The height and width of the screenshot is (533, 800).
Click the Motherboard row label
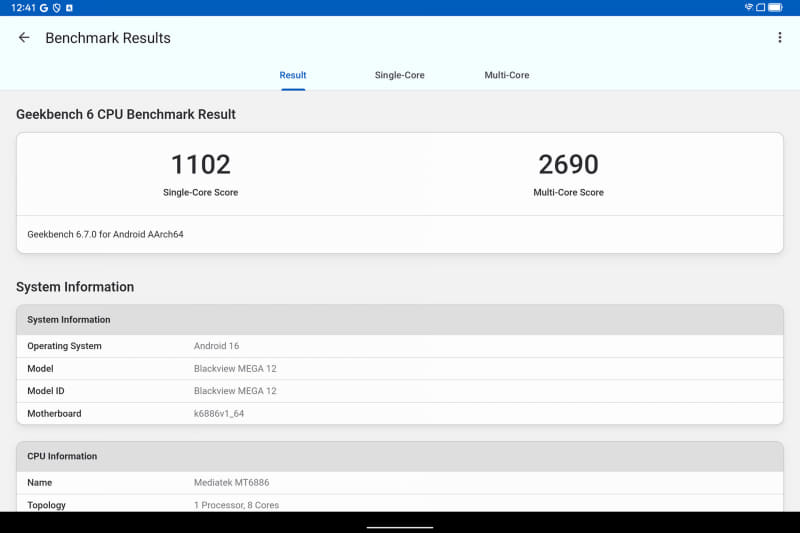point(54,414)
